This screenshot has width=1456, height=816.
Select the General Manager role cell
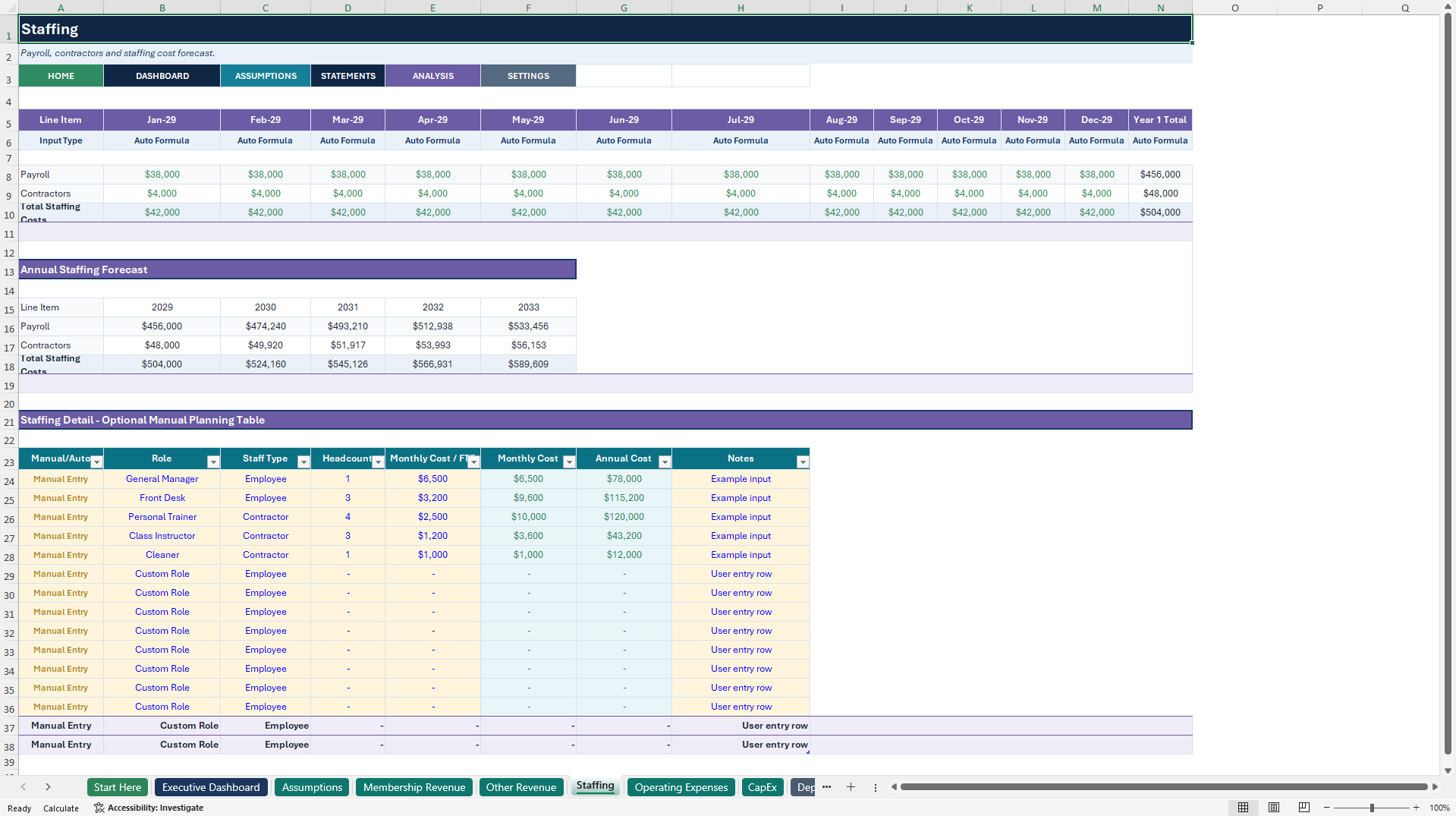[x=162, y=479]
